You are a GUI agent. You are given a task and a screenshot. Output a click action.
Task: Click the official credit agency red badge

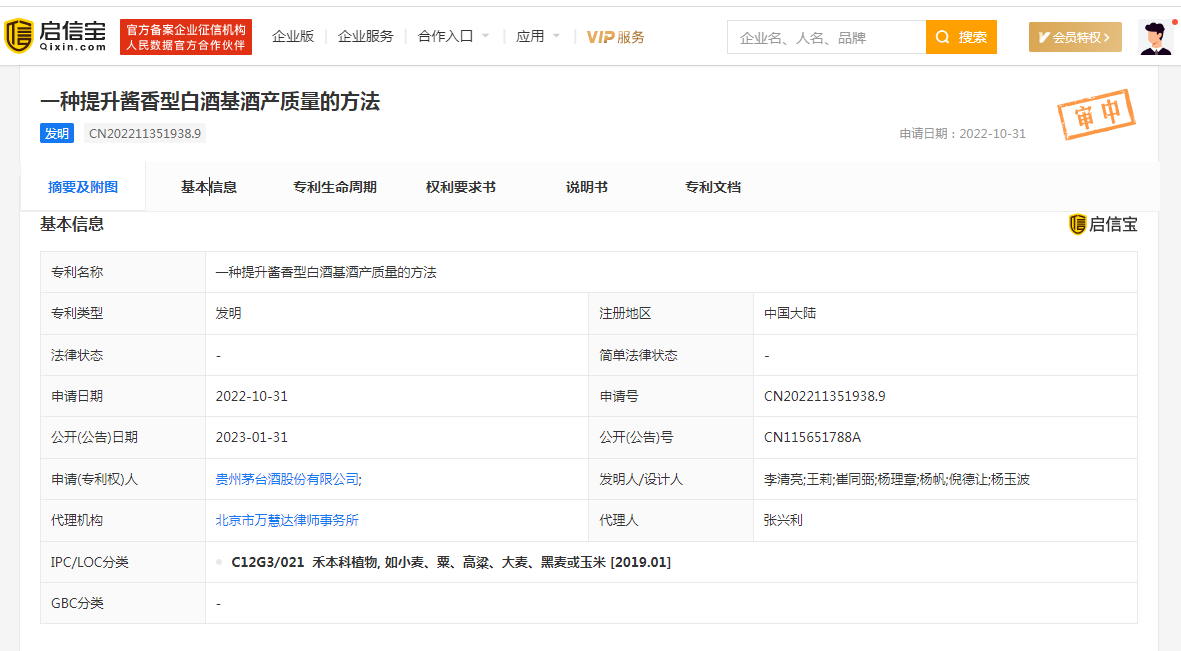(186, 37)
